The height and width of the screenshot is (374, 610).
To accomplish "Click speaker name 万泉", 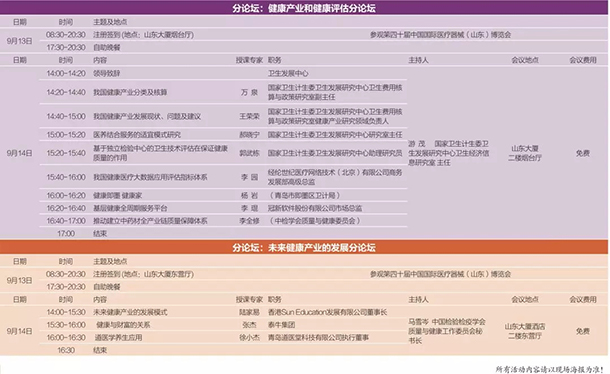I will tap(249, 92).
